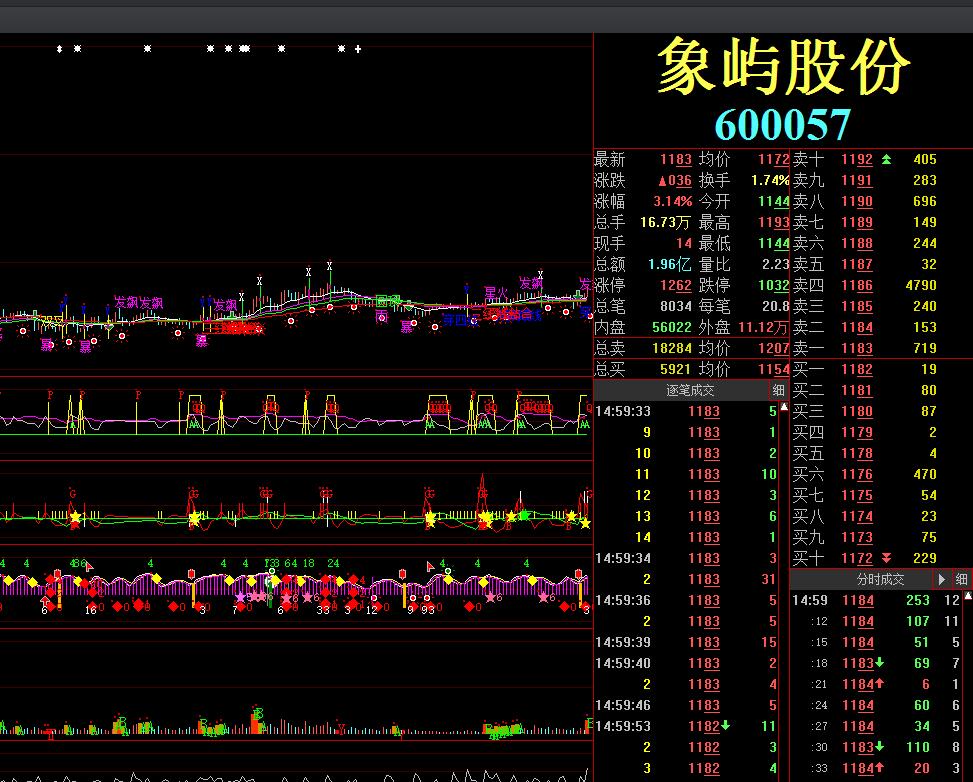Open detail view via 细 beside 分时成交
Viewport: 973px width, 782px height.
(961, 579)
